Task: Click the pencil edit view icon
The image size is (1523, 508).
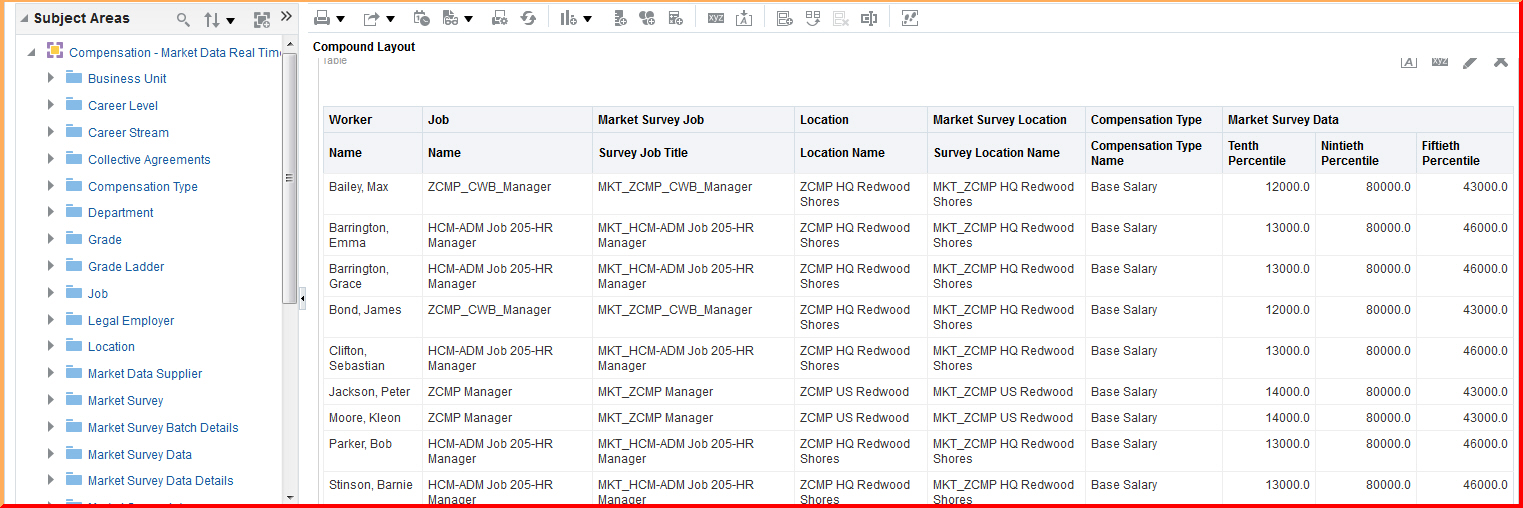Action: [x=1469, y=62]
